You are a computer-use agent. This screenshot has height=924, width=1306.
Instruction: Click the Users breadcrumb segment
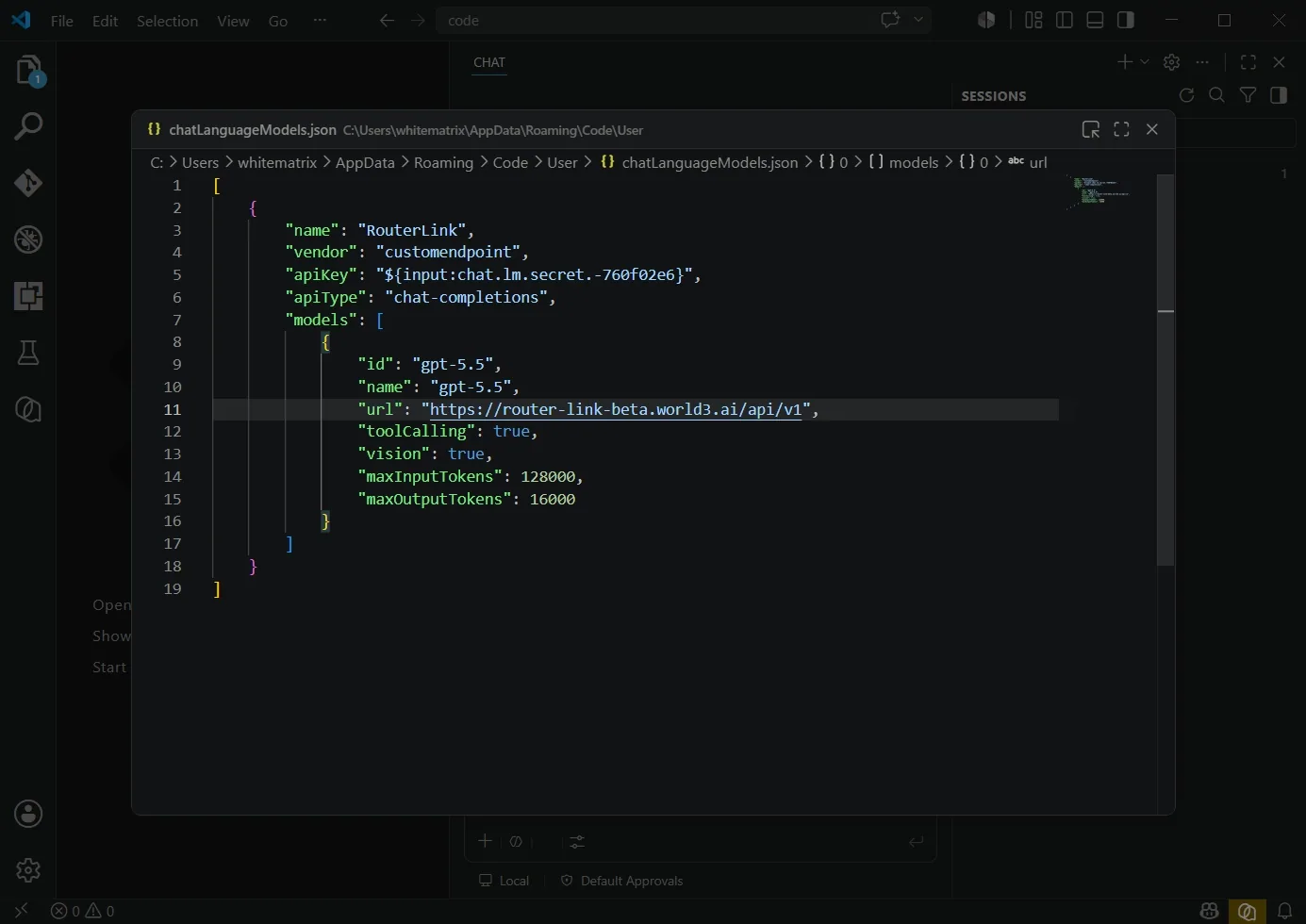coord(200,162)
